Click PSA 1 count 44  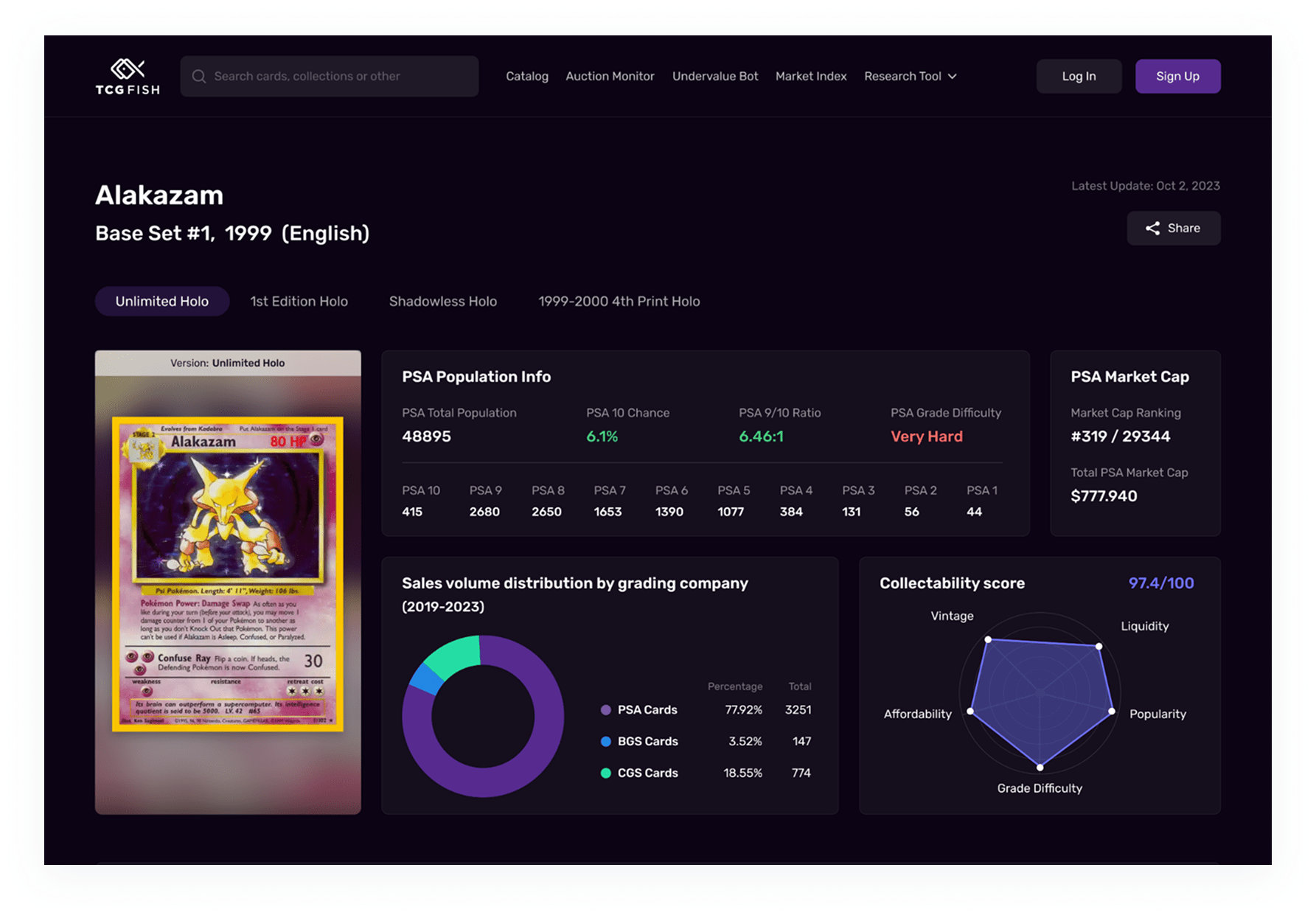coord(974,512)
